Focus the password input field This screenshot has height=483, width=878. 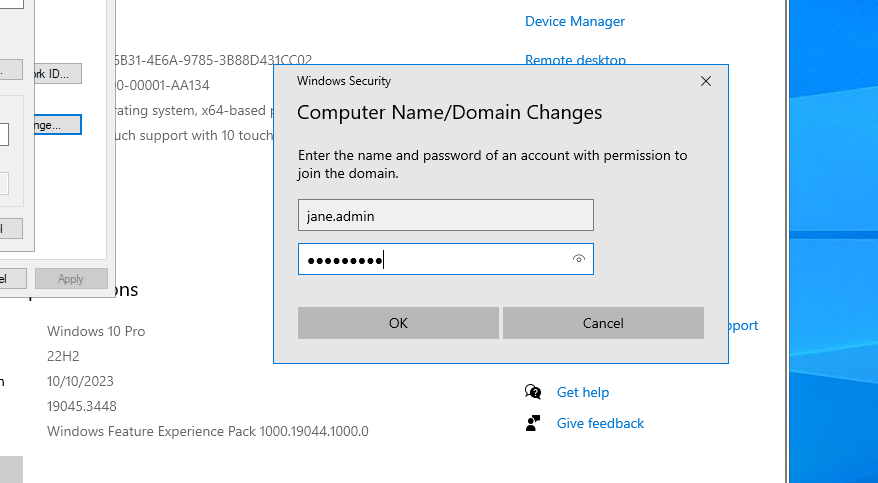[435, 260]
